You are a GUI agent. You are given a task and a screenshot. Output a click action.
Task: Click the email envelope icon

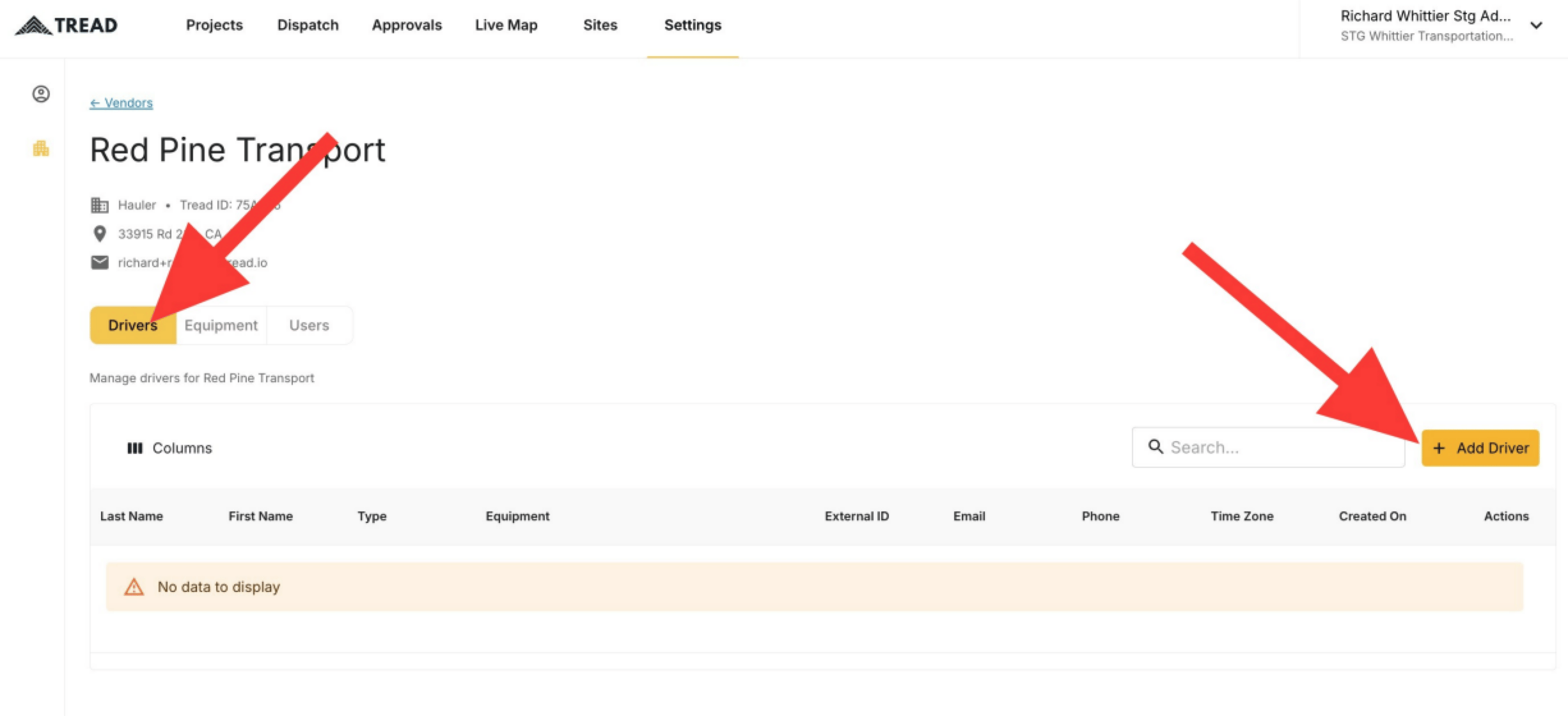[x=100, y=262]
